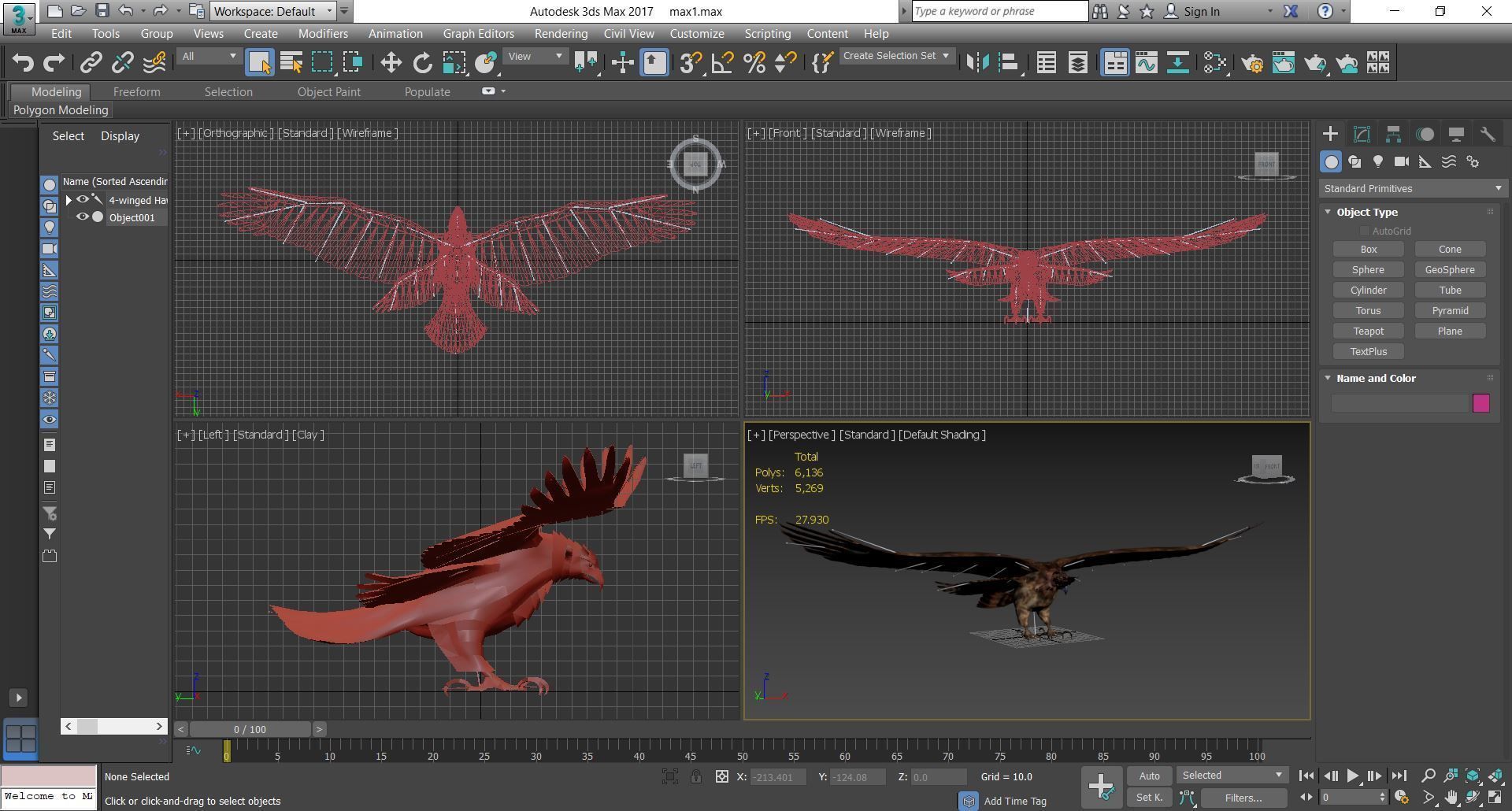
Task: Click the Undo arrow in main toolbar
Action: [x=23, y=62]
